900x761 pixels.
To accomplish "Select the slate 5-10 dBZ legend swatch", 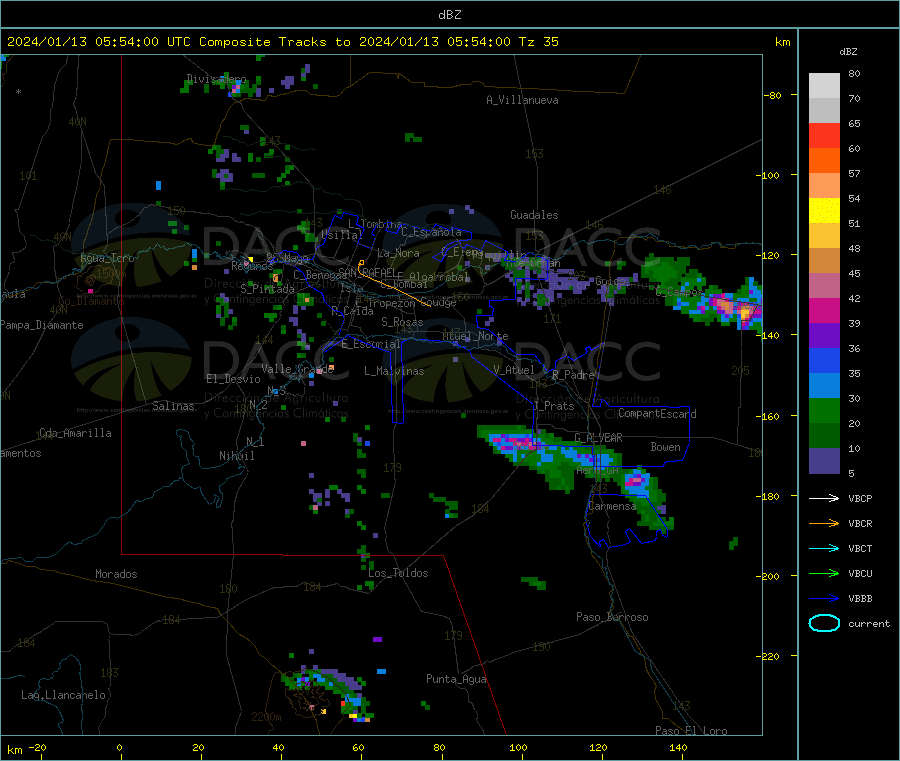I will pos(824,461).
